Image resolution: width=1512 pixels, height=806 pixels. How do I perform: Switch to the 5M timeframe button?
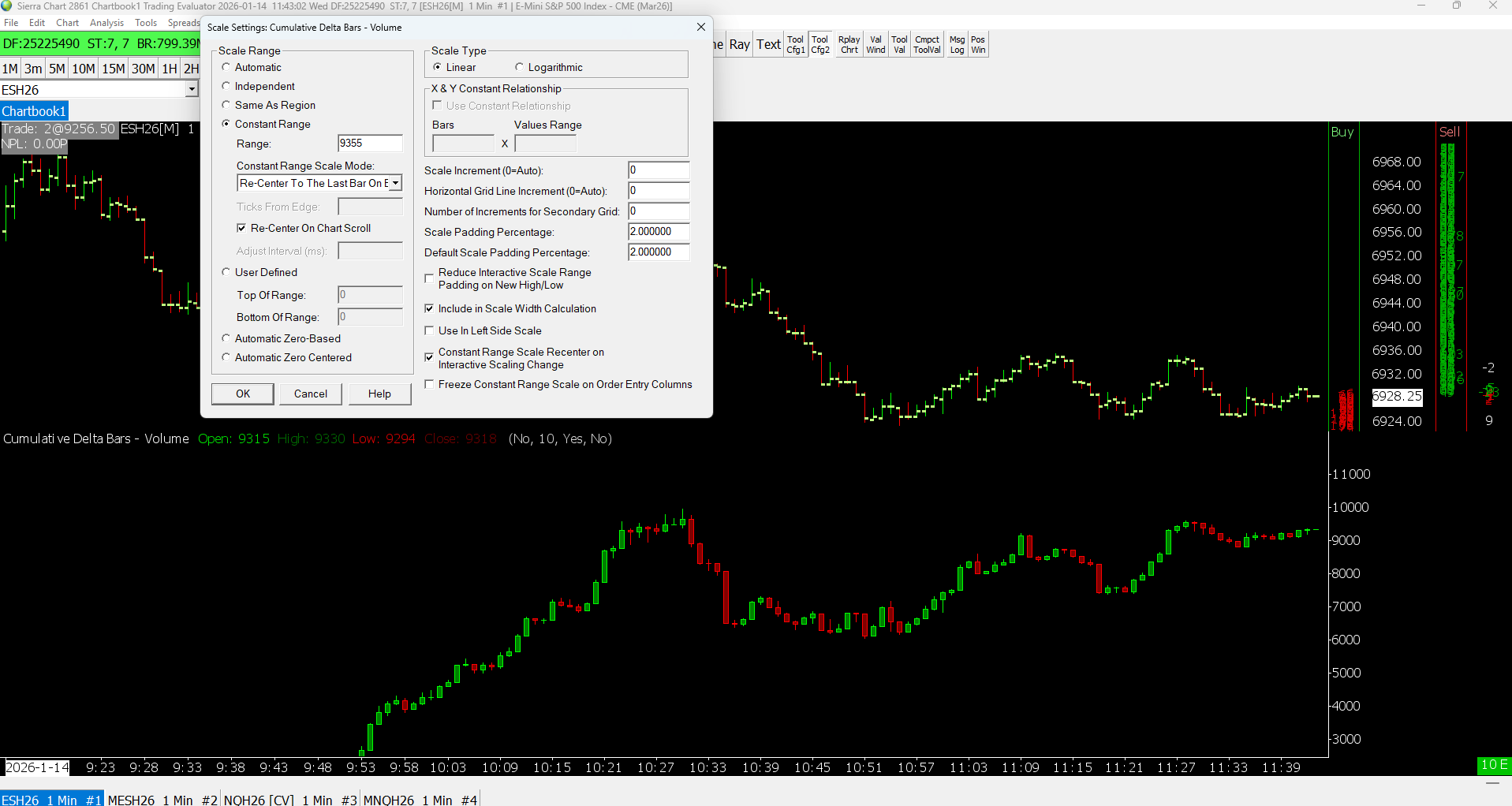[57, 69]
